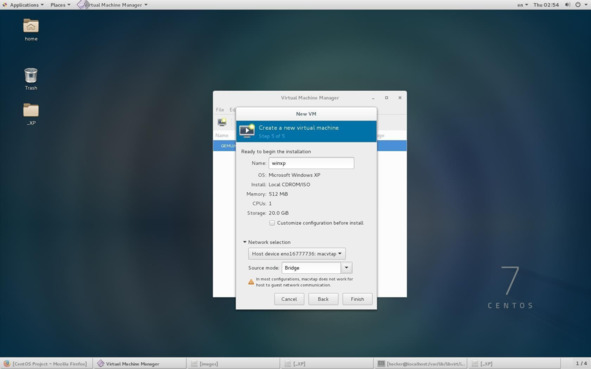Open the Applications menu
The height and width of the screenshot is (369, 591).
click(23, 5)
